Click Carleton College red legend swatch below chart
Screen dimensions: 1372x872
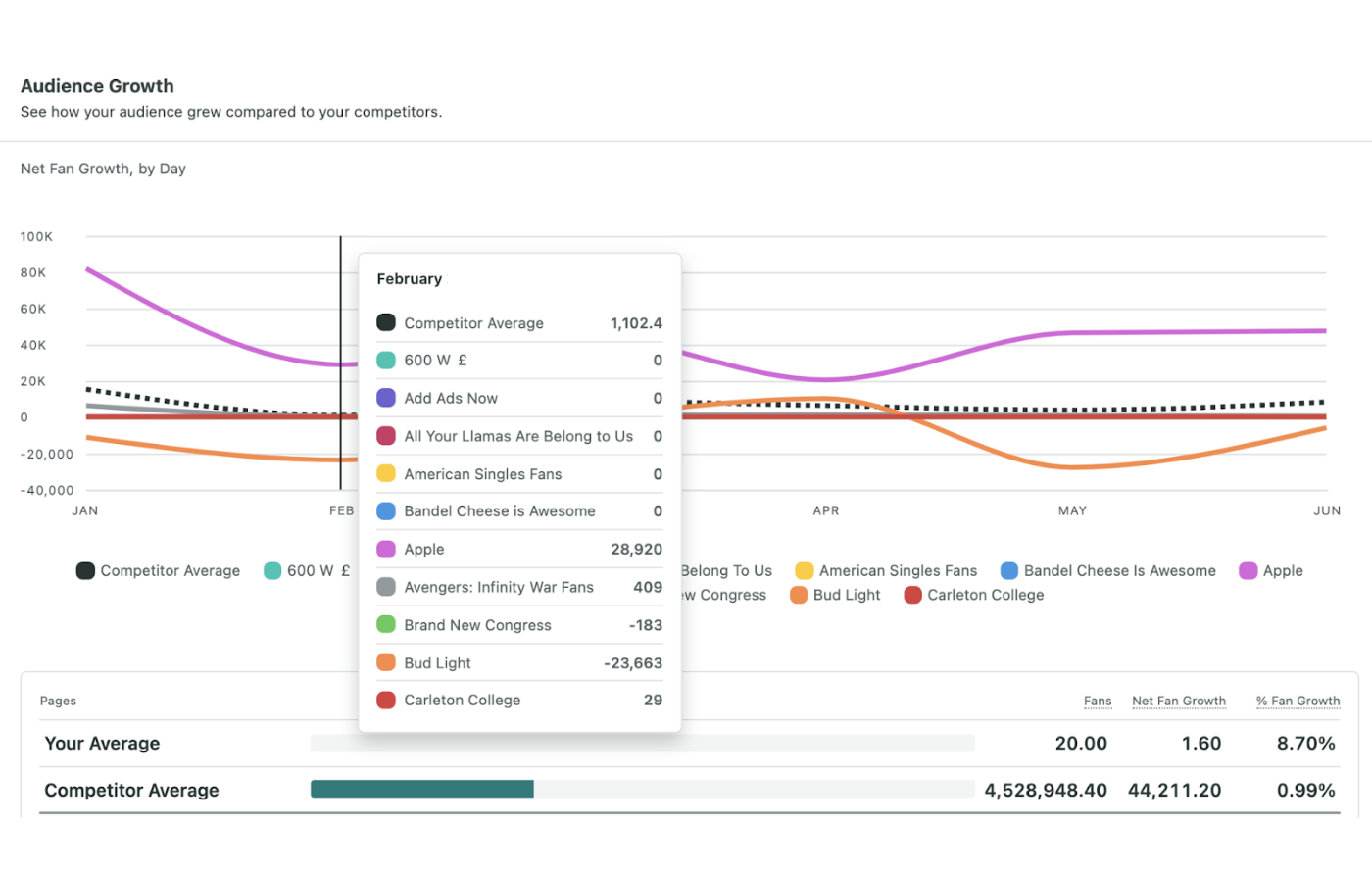912,595
